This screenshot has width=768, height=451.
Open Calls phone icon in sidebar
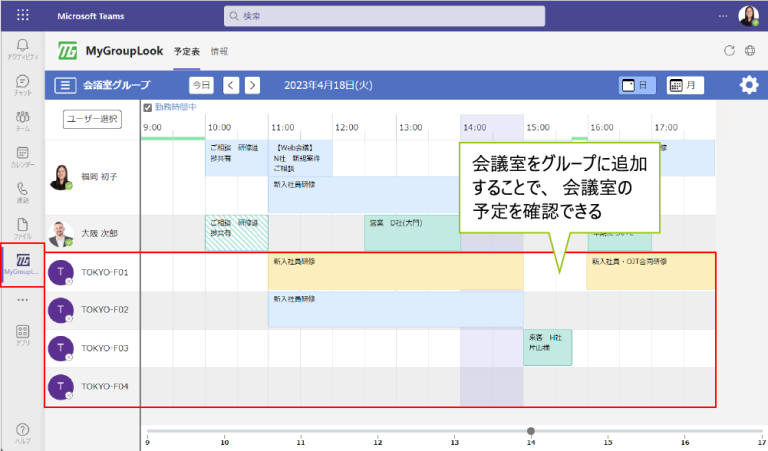[x=22, y=192]
